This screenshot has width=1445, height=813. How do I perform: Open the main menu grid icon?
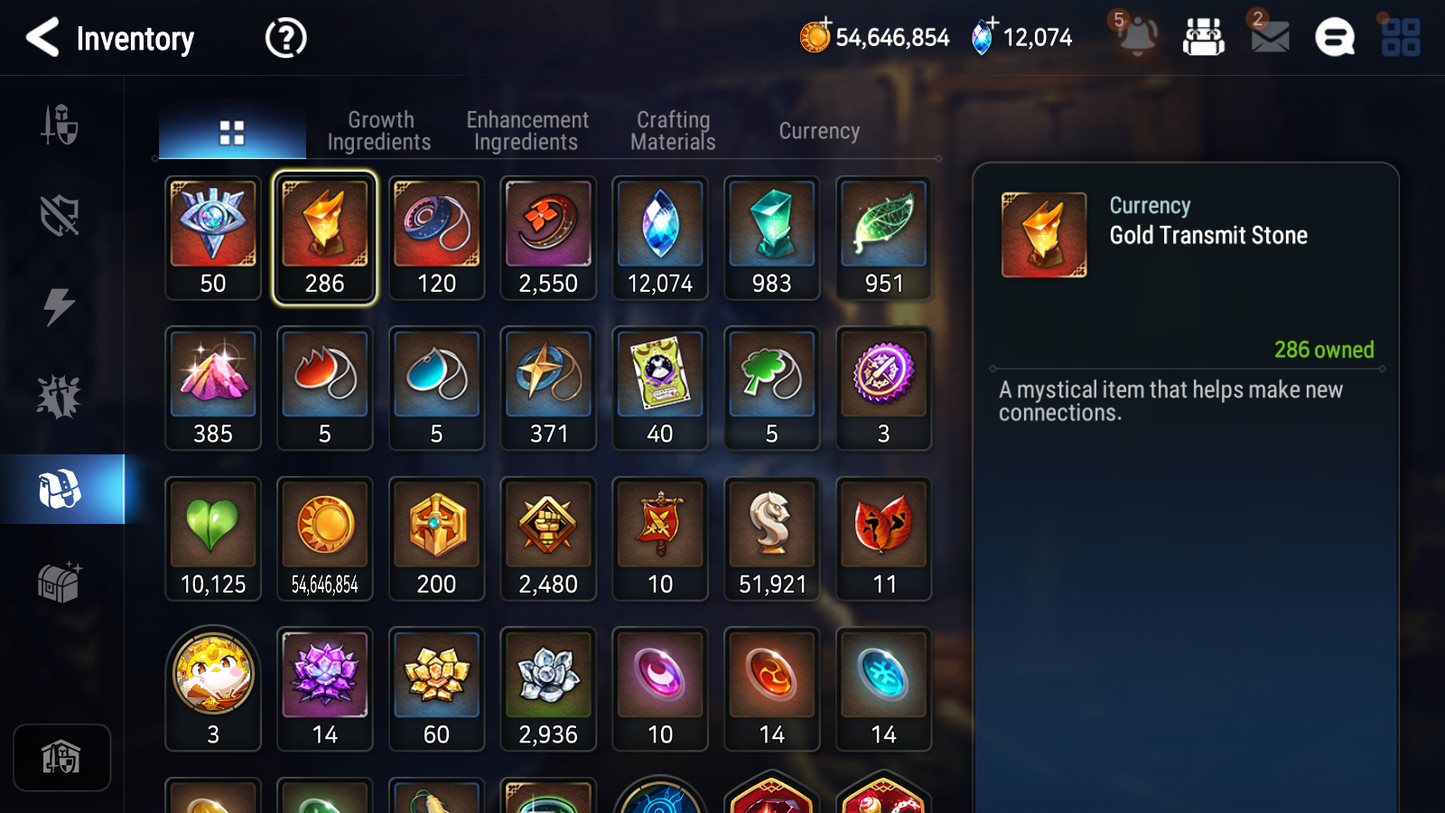1401,37
